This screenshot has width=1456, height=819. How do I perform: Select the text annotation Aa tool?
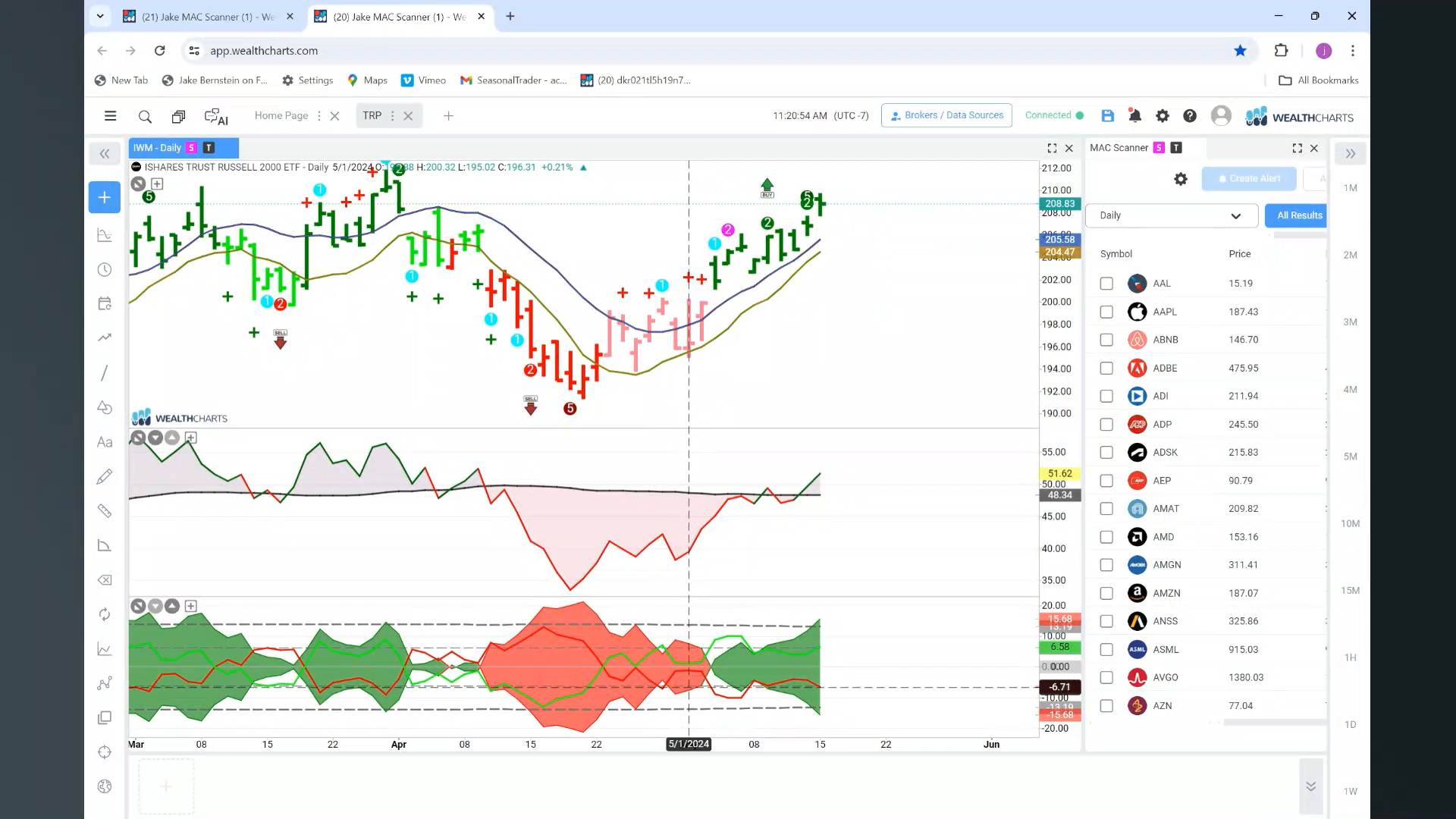105,442
